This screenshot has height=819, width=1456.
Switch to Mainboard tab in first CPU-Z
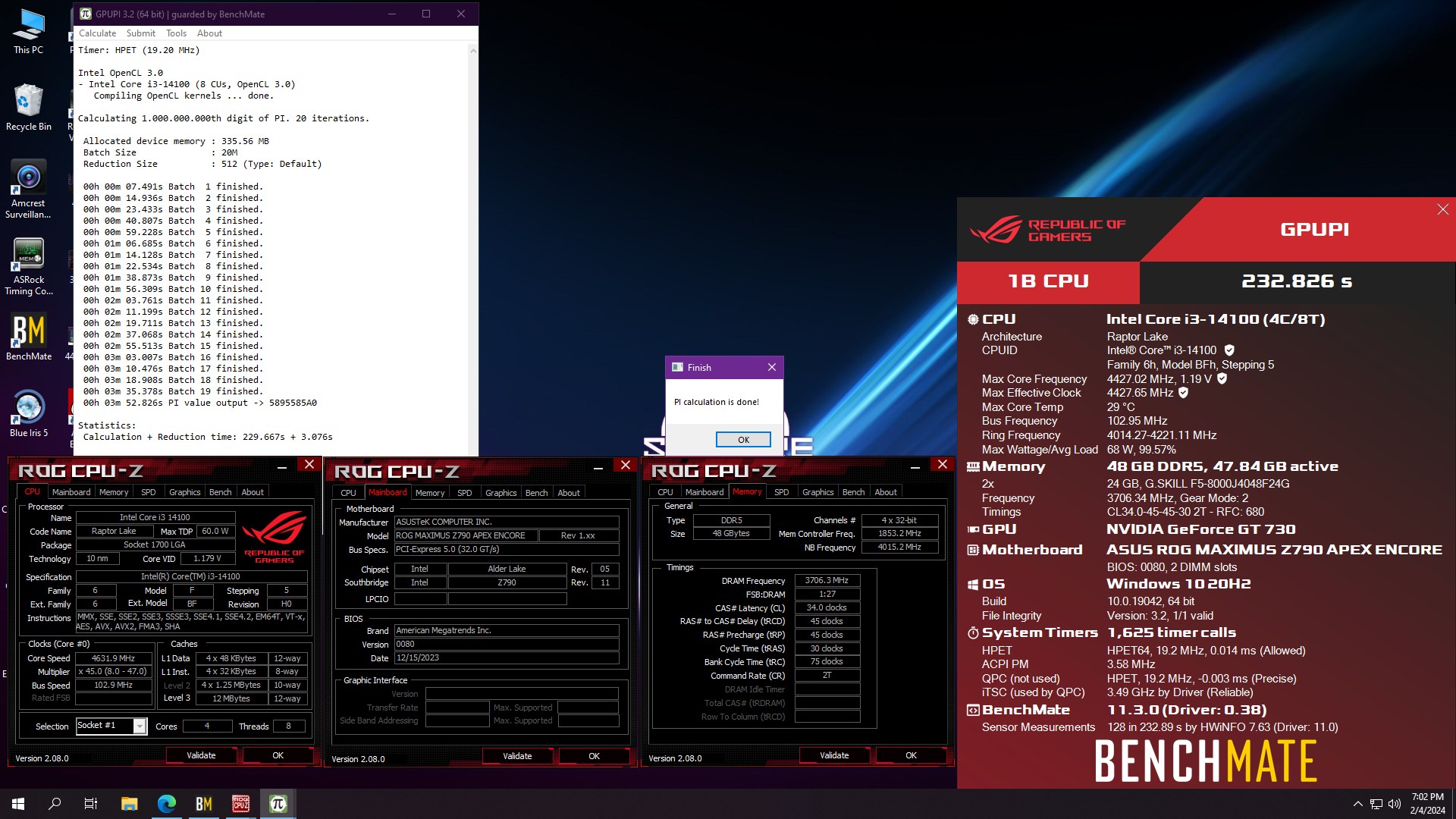coord(71,492)
